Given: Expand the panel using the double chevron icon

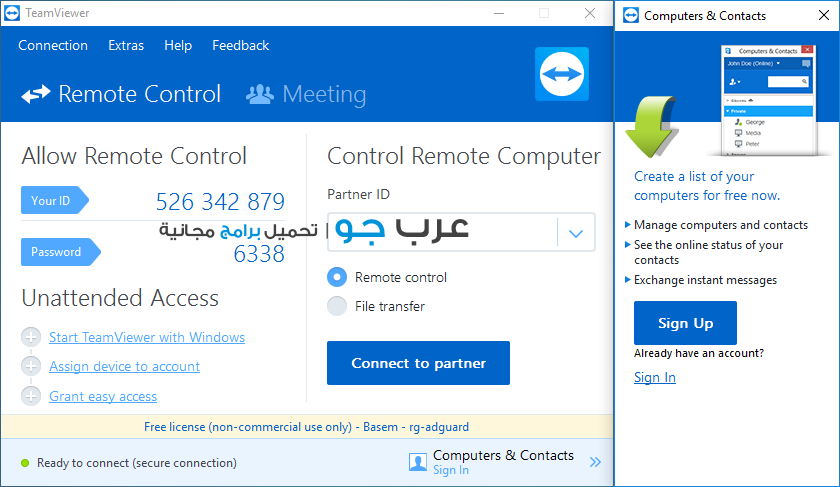Looking at the screenshot, I should click(595, 462).
